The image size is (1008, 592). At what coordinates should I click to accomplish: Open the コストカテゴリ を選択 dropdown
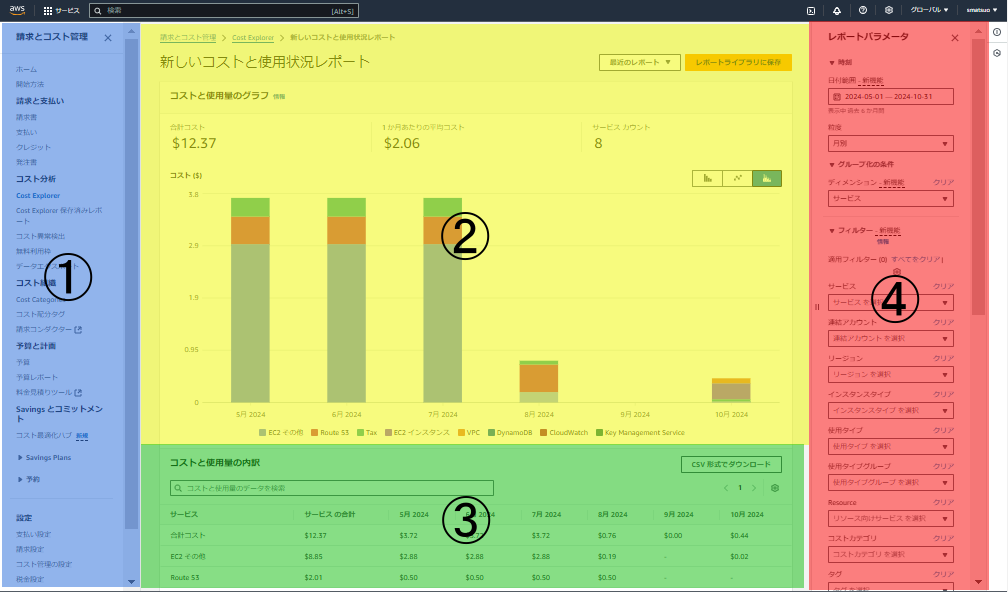[x=890, y=554]
